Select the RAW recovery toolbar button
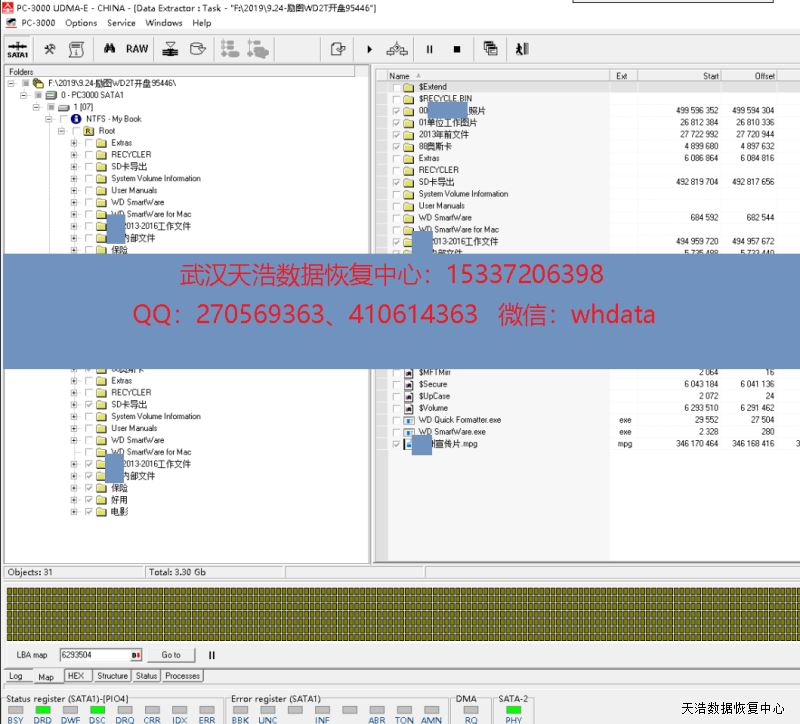 pos(137,48)
